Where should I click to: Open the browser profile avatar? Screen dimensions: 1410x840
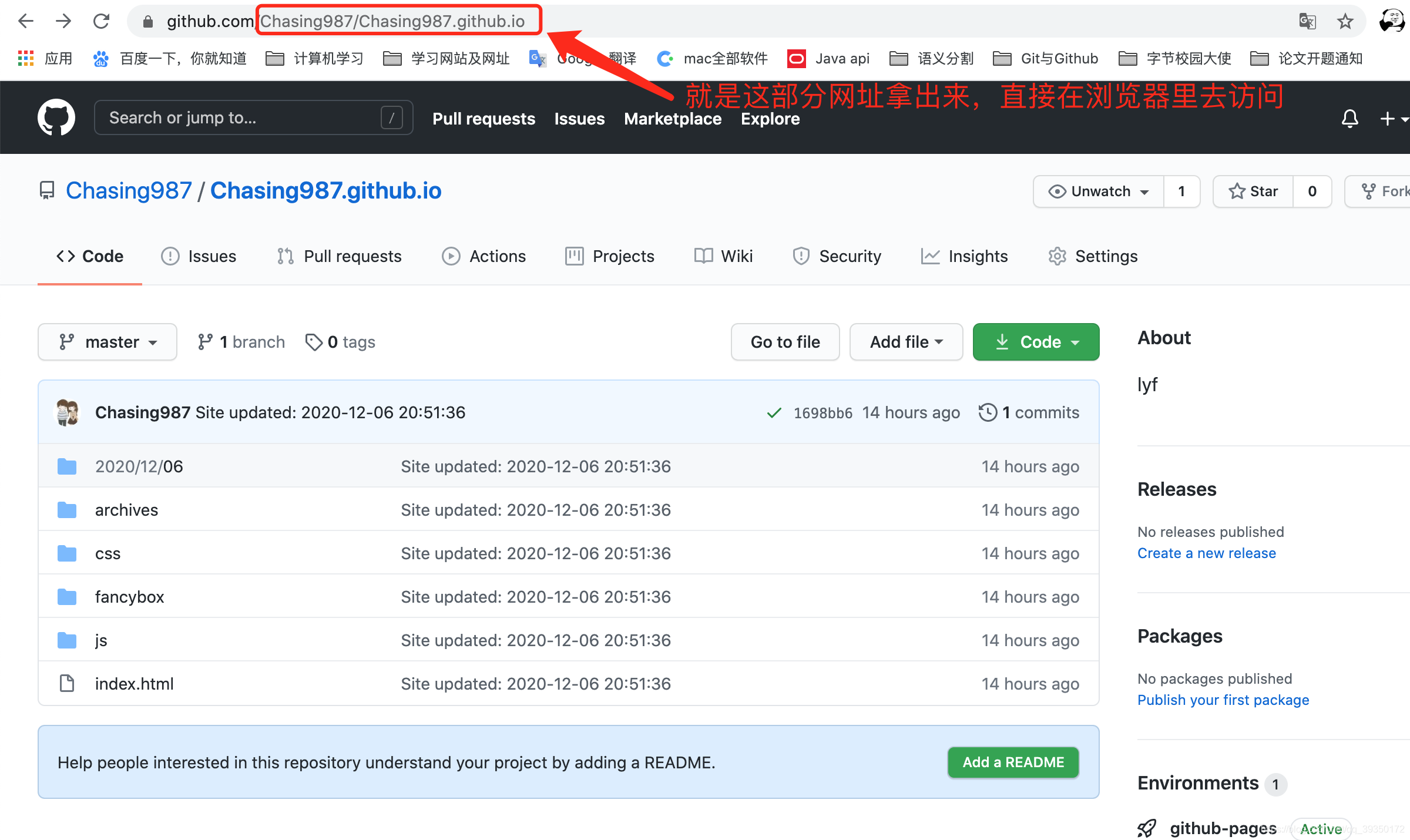click(1392, 21)
